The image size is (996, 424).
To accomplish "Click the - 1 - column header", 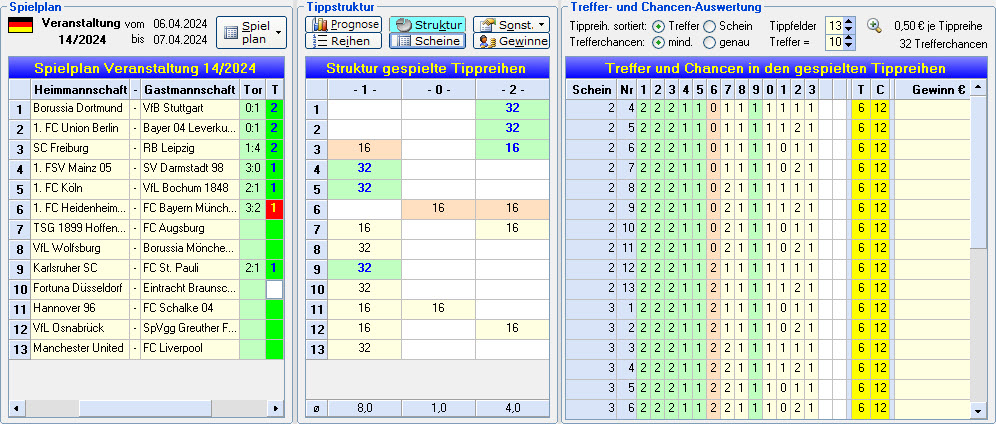I will coord(365,89).
